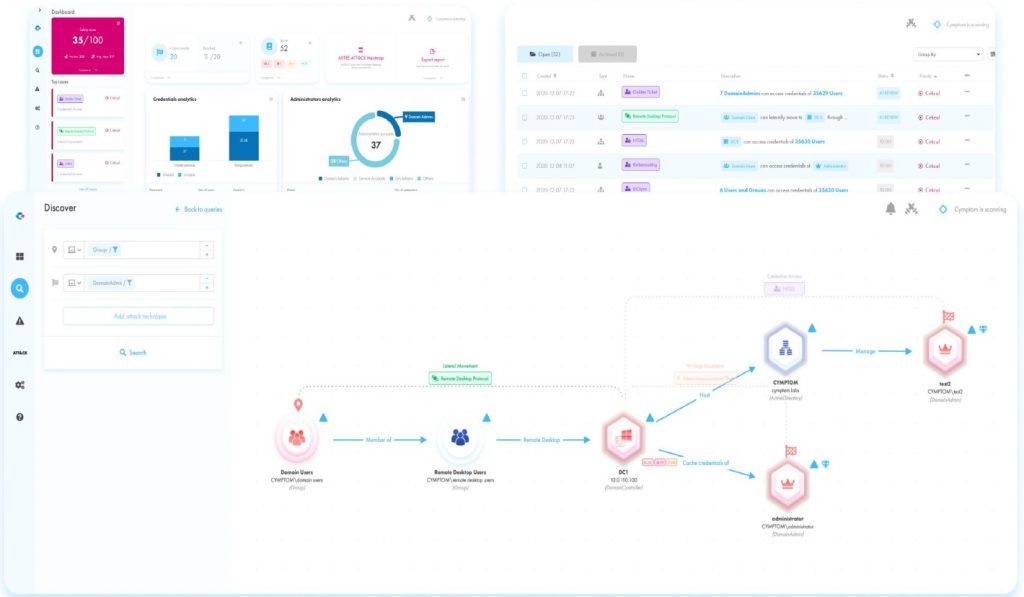1024x597 pixels.
Task: Click the Search button in Discover panel
Action: pyautogui.click(x=133, y=352)
